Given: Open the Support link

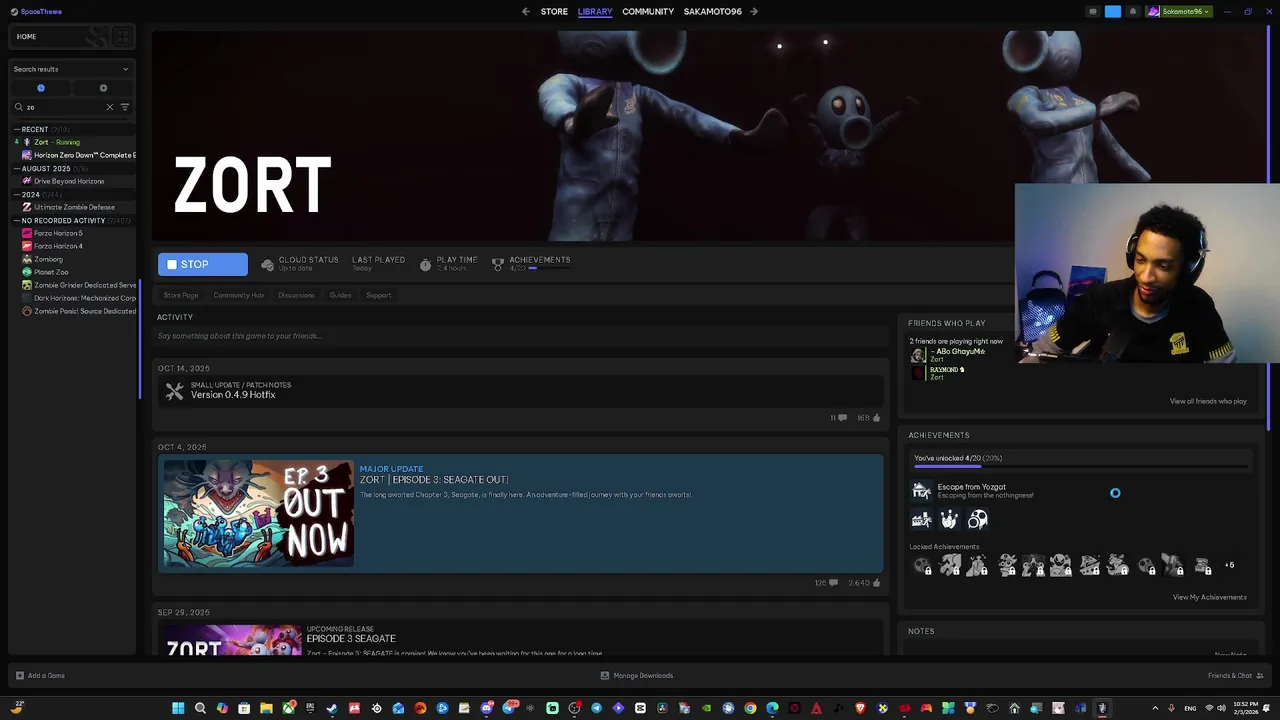Looking at the screenshot, I should [378, 295].
